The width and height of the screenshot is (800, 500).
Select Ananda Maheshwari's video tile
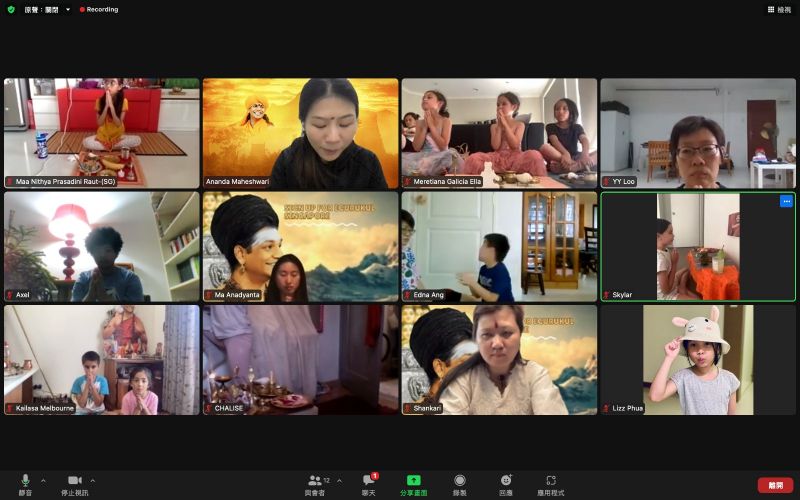[x=301, y=133]
